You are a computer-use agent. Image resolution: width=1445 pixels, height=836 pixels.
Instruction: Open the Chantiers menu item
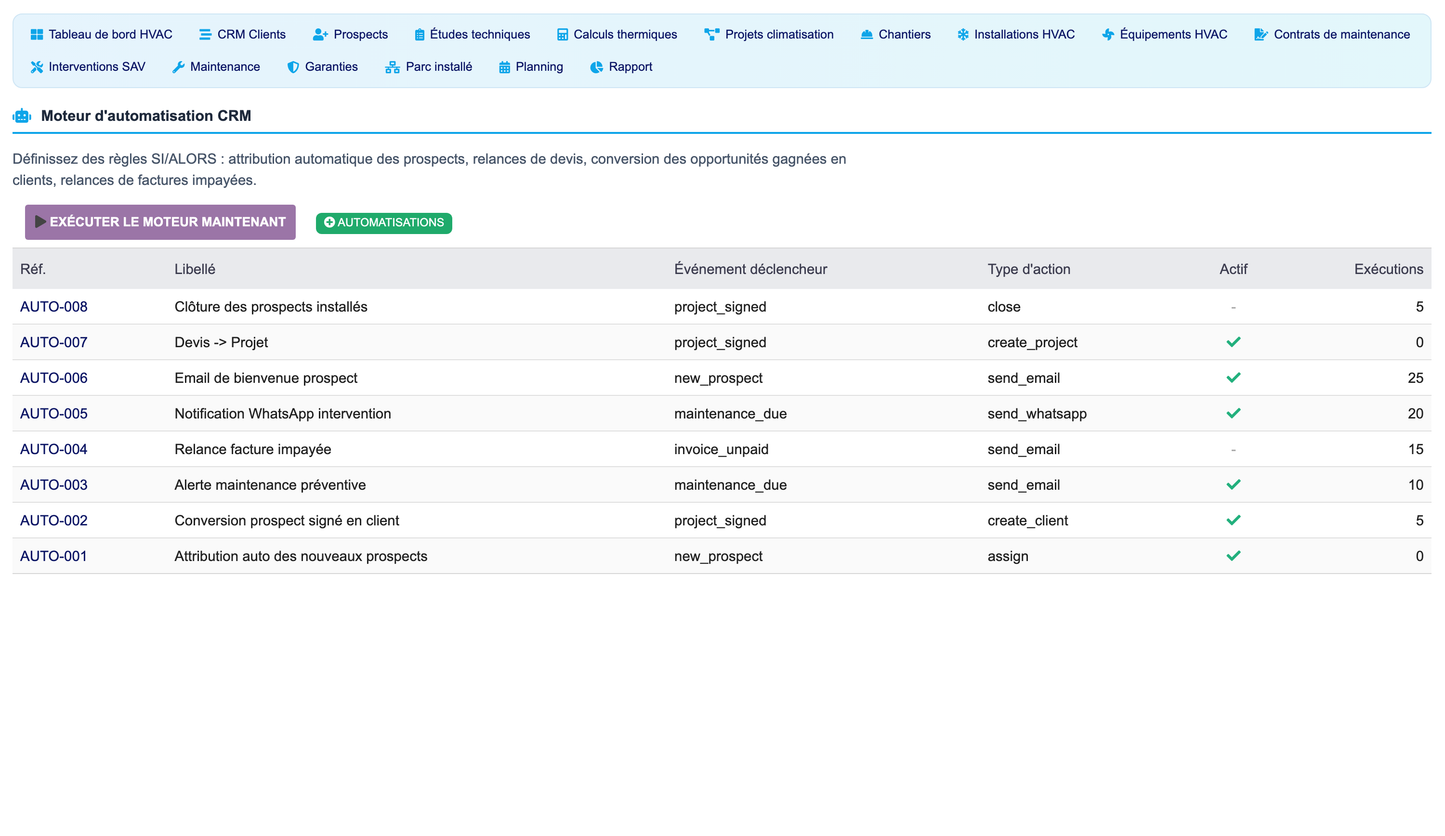point(895,35)
